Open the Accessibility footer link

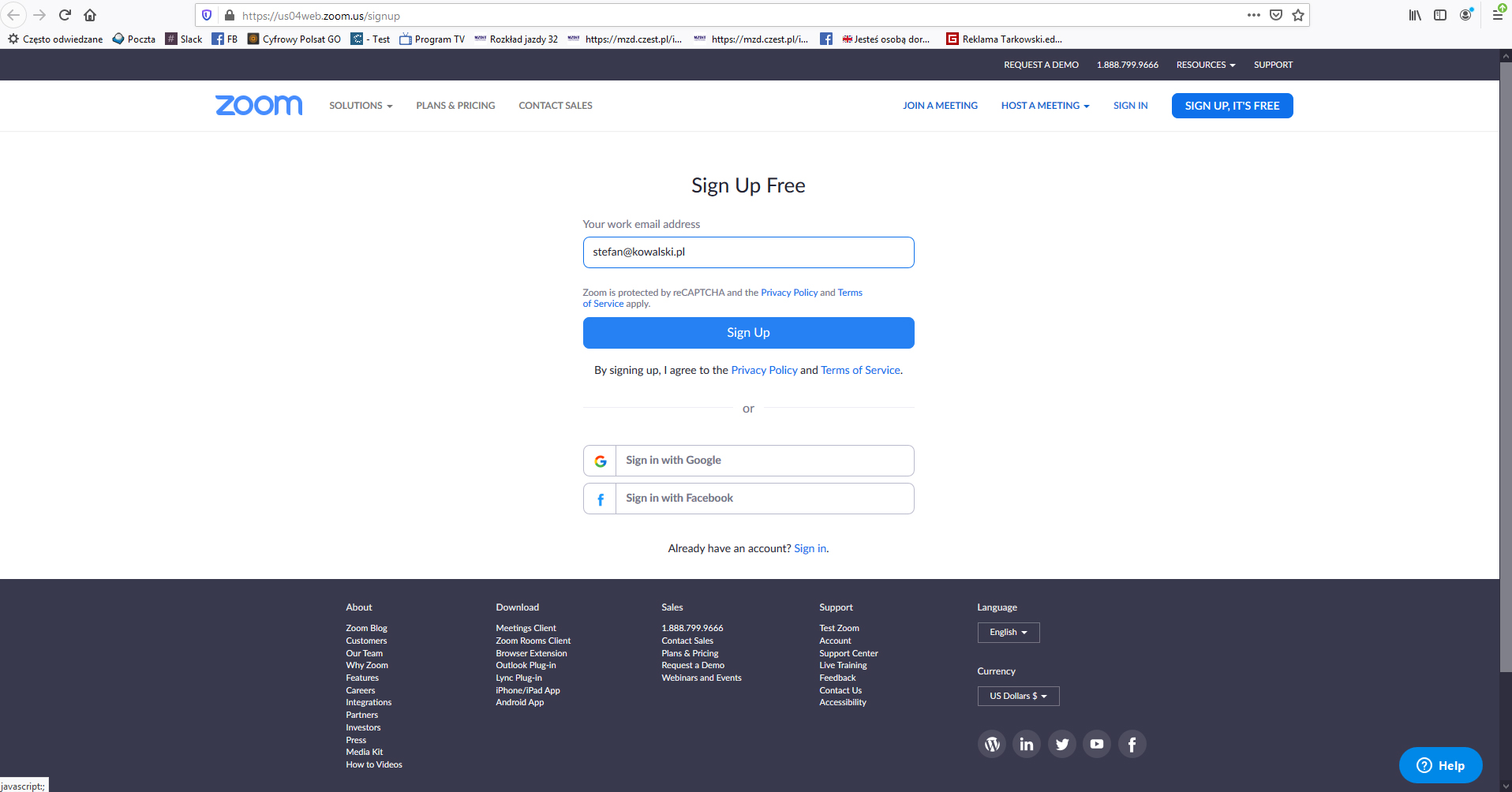coord(842,703)
